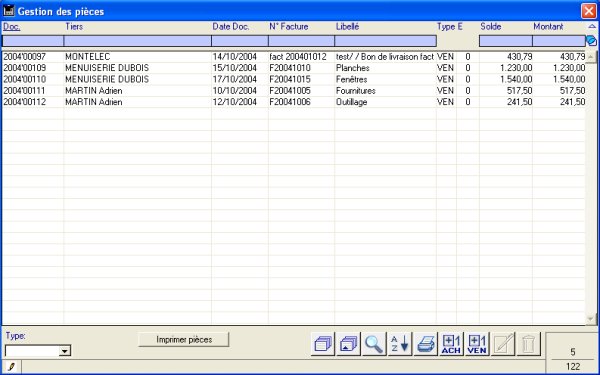
Task: Click the date 17/10/2004
Action: coord(235,79)
